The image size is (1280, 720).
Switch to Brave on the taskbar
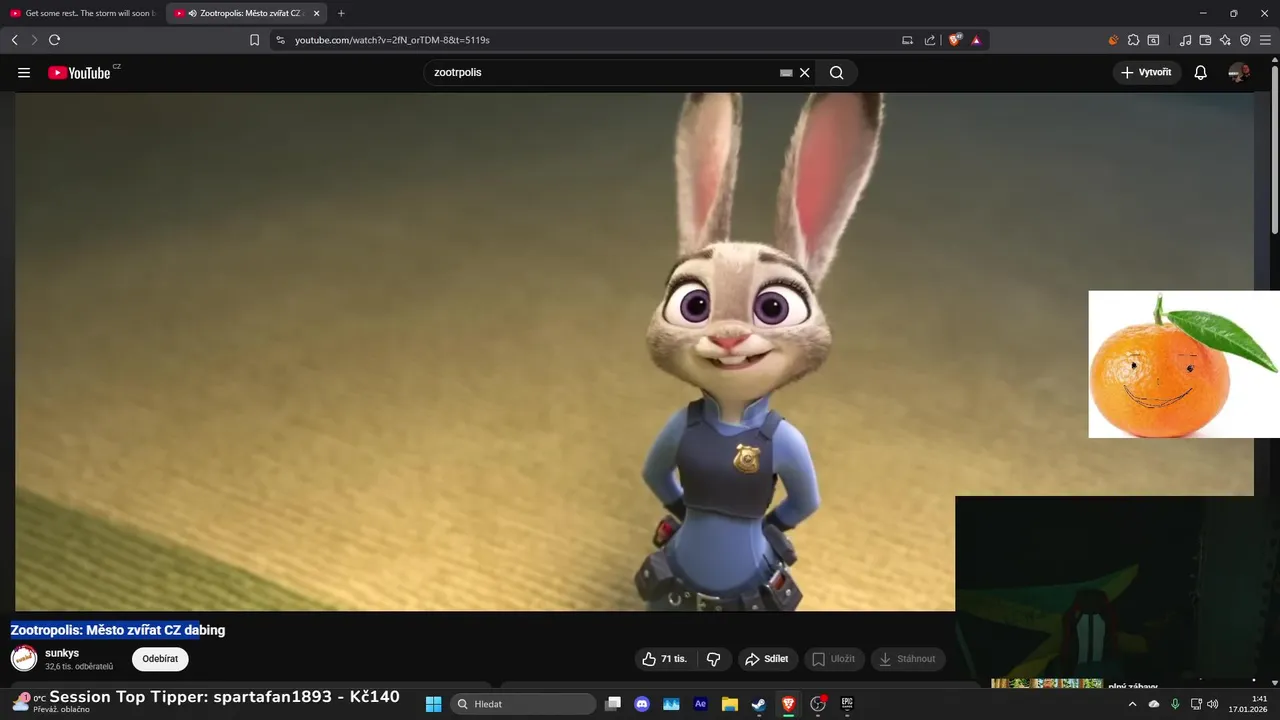coord(788,704)
